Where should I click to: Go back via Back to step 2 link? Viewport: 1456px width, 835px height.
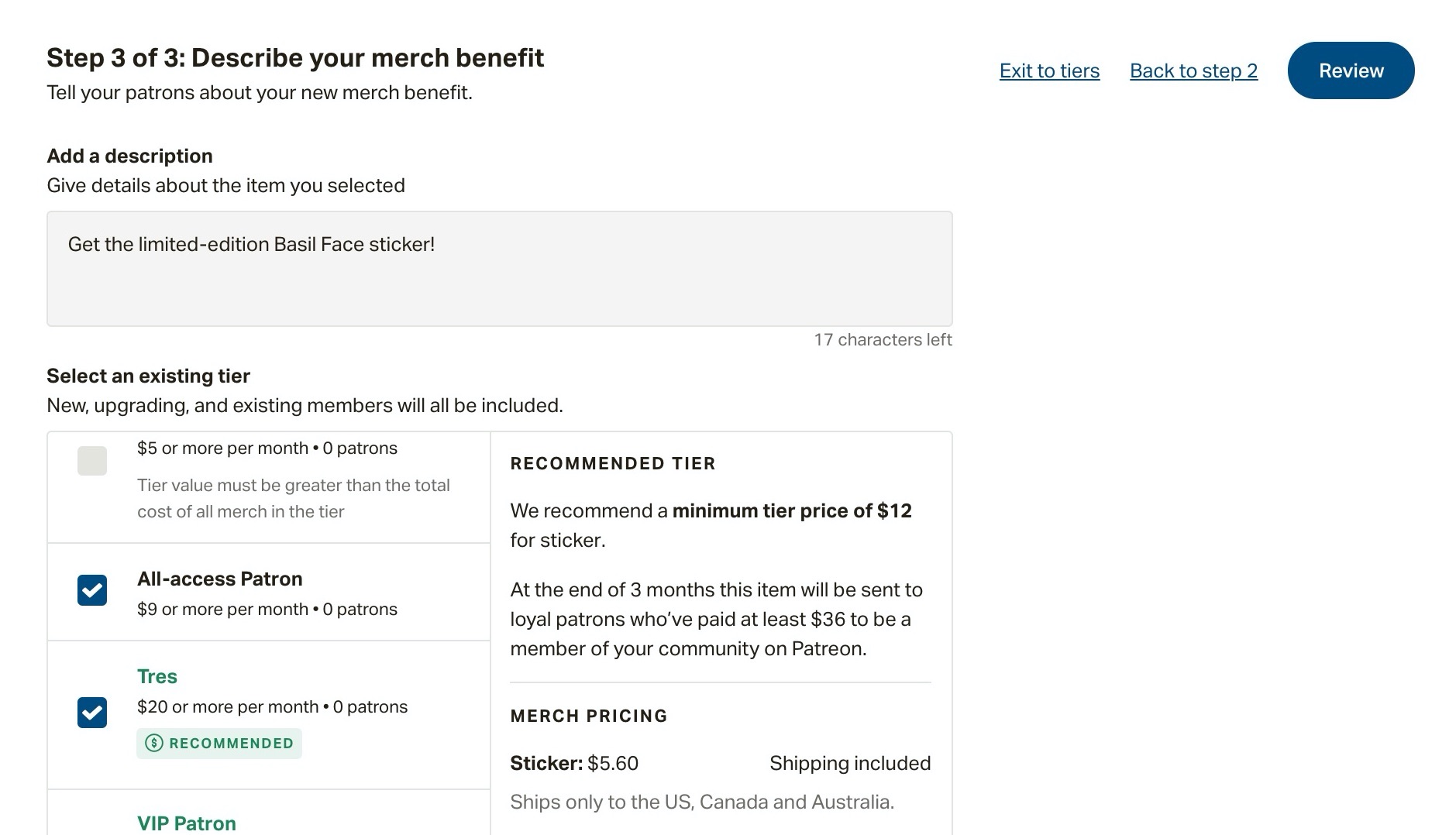1193,70
